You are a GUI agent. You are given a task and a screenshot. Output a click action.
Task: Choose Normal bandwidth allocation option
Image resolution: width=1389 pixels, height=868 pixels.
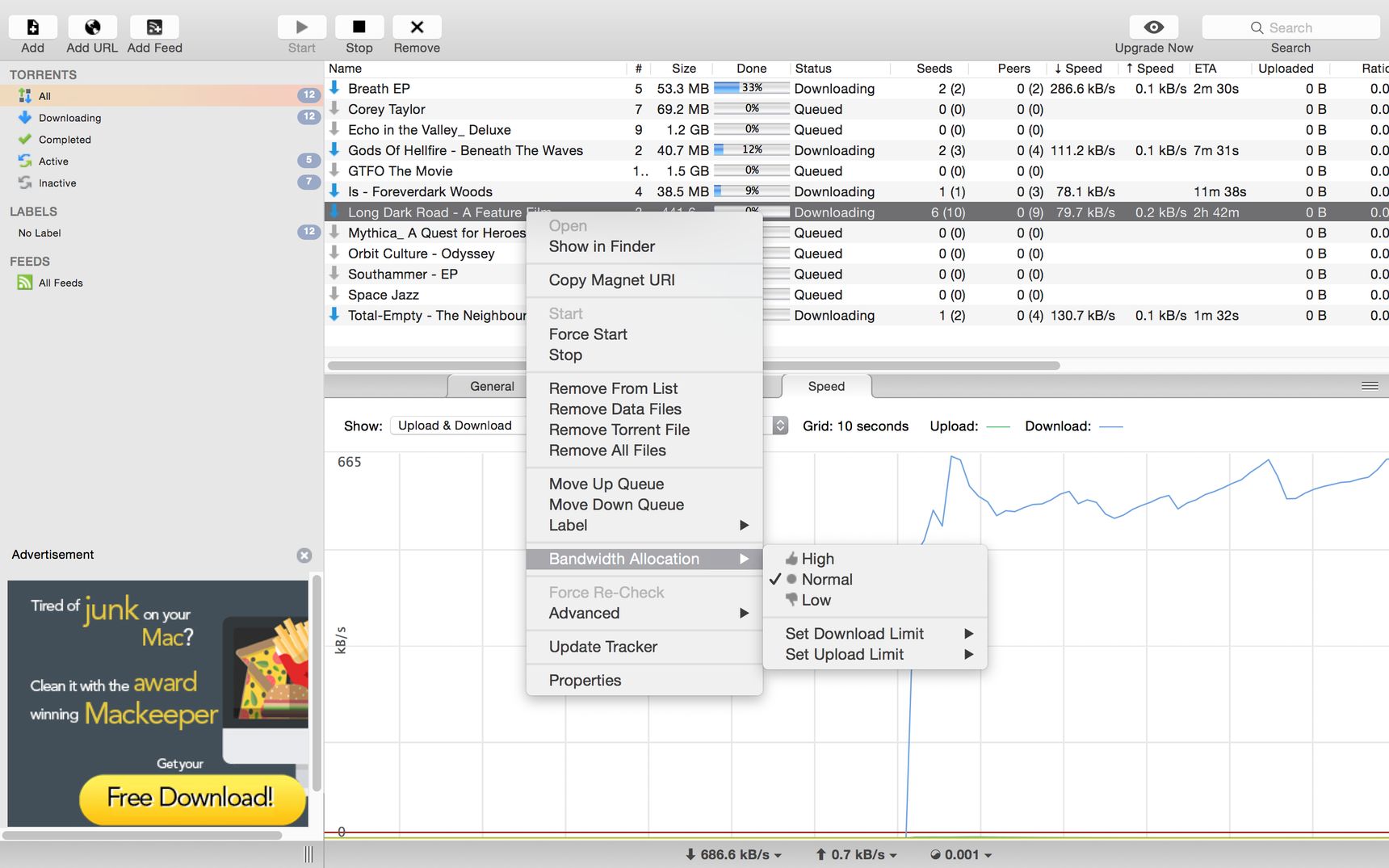pyautogui.click(x=875, y=580)
